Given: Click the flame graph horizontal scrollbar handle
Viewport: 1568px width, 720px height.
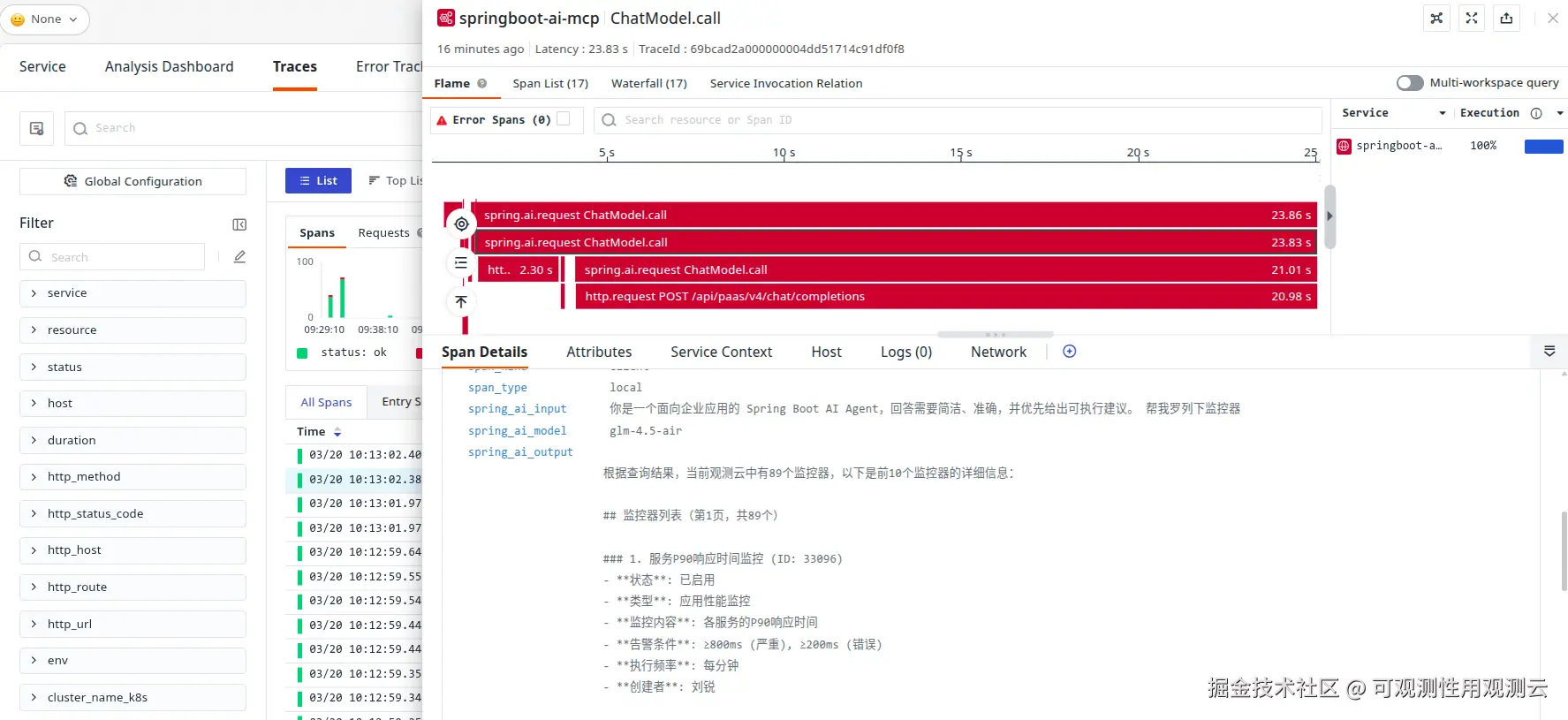Looking at the screenshot, I should 996,335.
